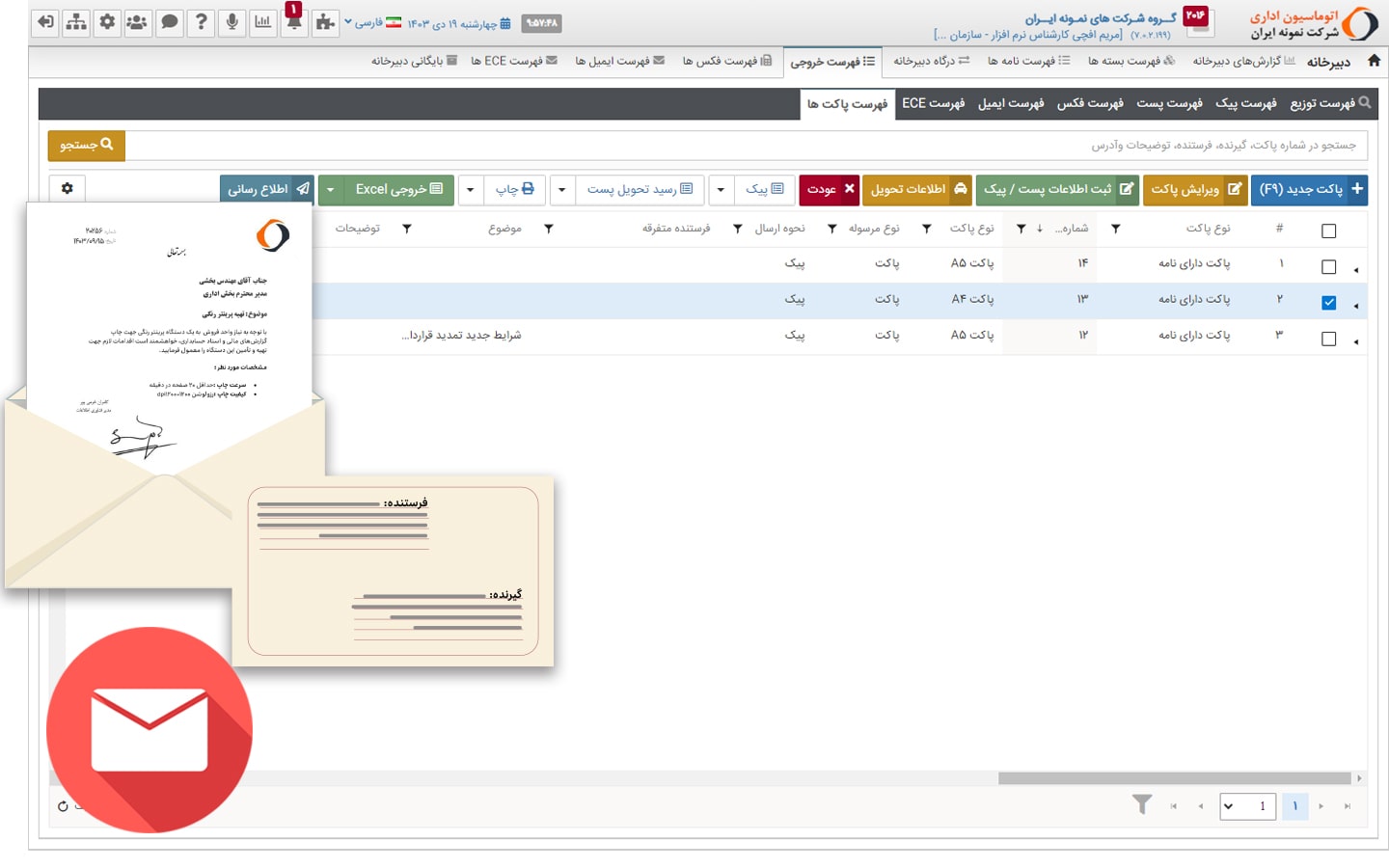Click the organization chart icon
The width and height of the screenshot is (1389, 868).
pos(76,22)
